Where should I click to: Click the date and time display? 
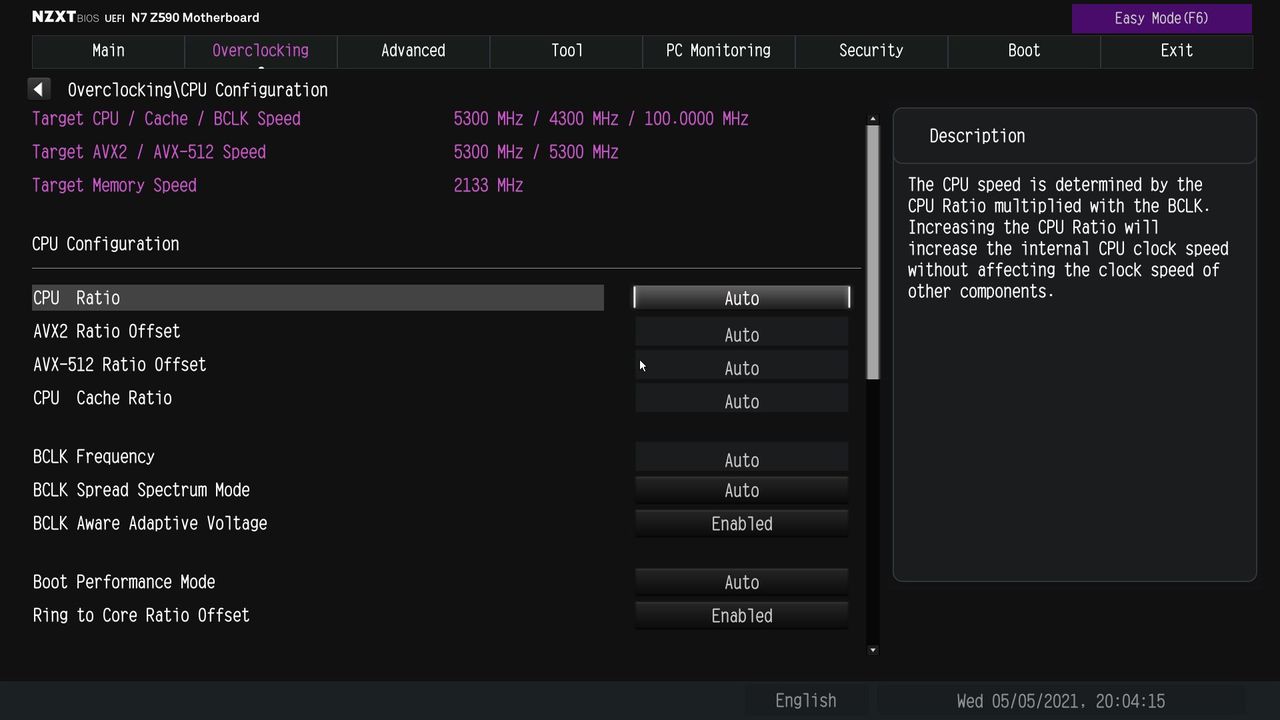click(1061, 701)
